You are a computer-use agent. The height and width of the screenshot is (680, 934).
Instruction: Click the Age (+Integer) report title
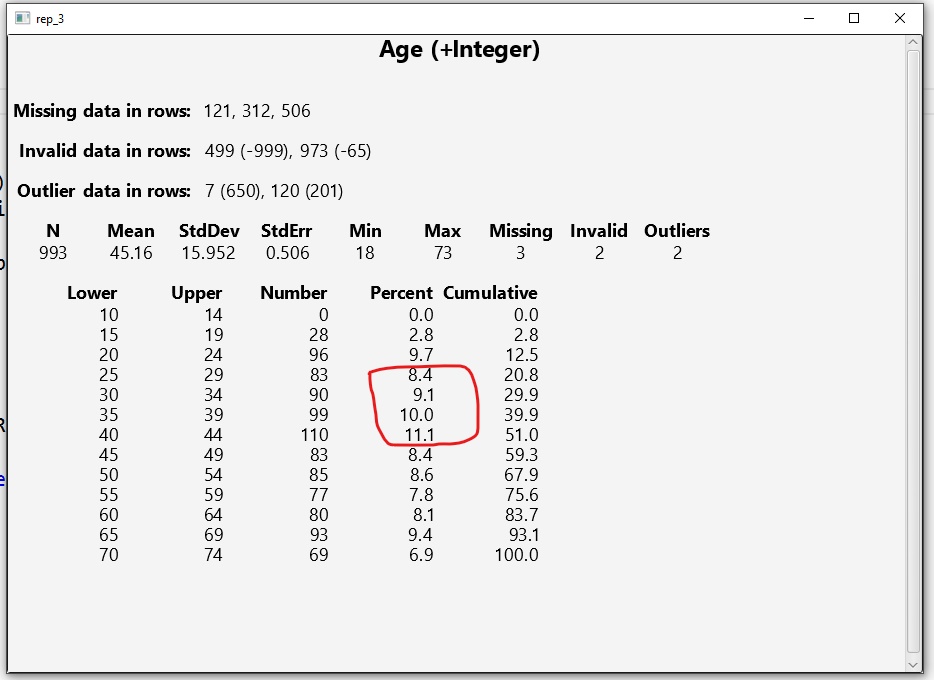click(458, 48)
